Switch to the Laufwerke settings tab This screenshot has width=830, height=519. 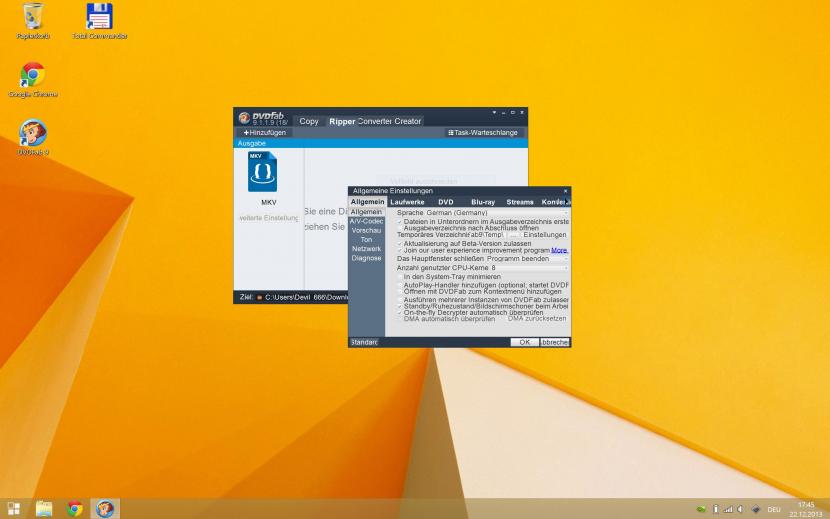click(x=407, y=202)
